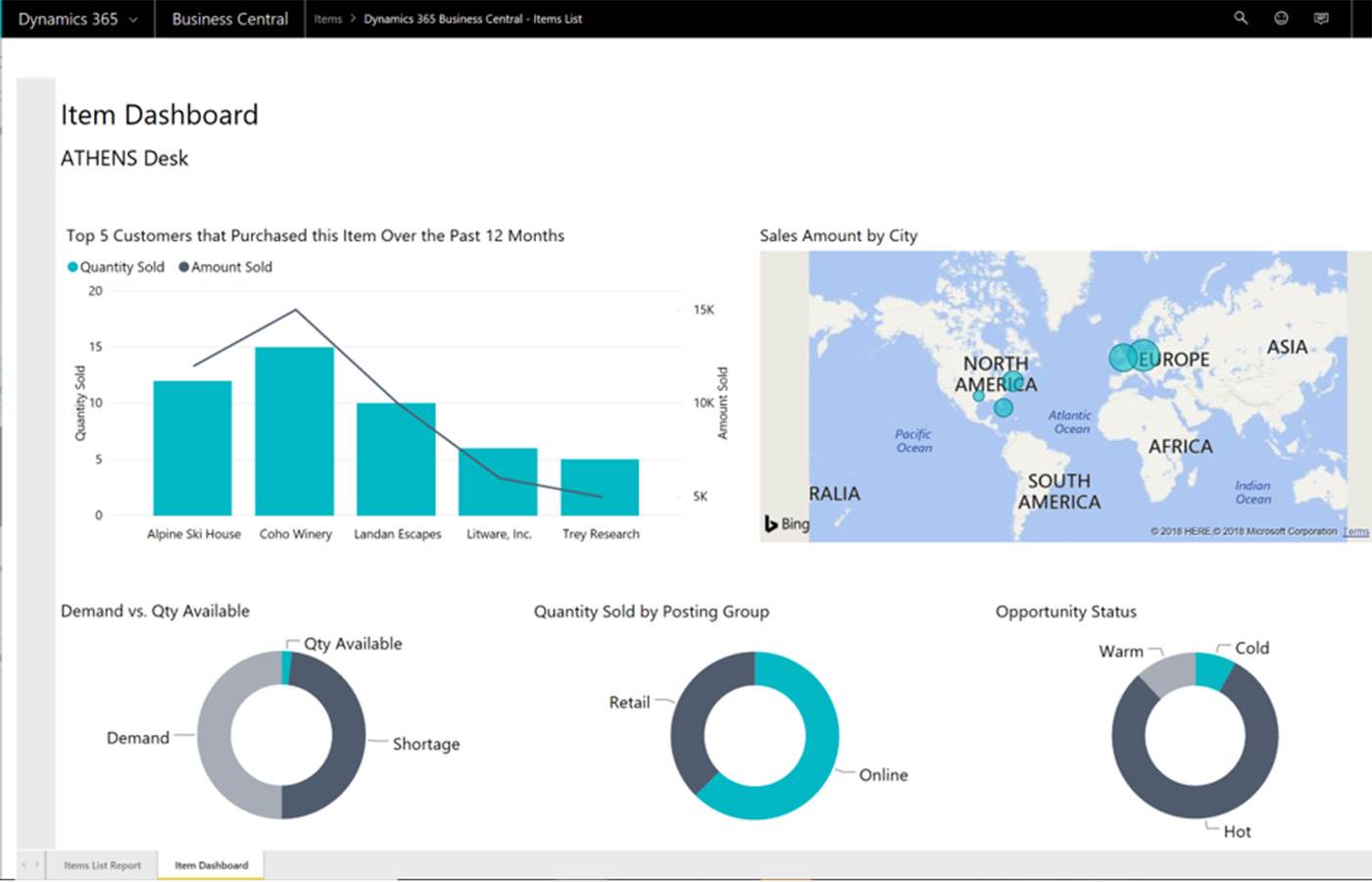Click the Sales Amount by City title
This screenshot has width=1372, height=882.
[838, 235]
